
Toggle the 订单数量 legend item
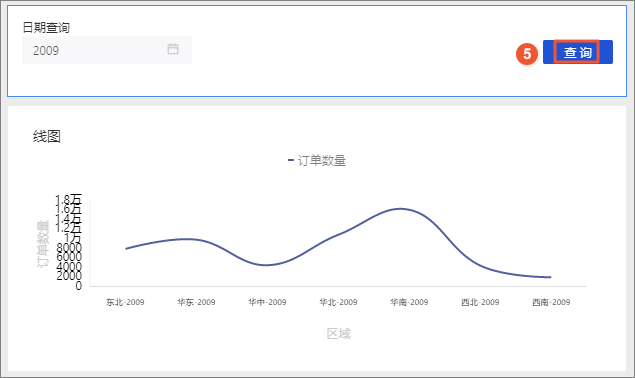click(317, 160)
